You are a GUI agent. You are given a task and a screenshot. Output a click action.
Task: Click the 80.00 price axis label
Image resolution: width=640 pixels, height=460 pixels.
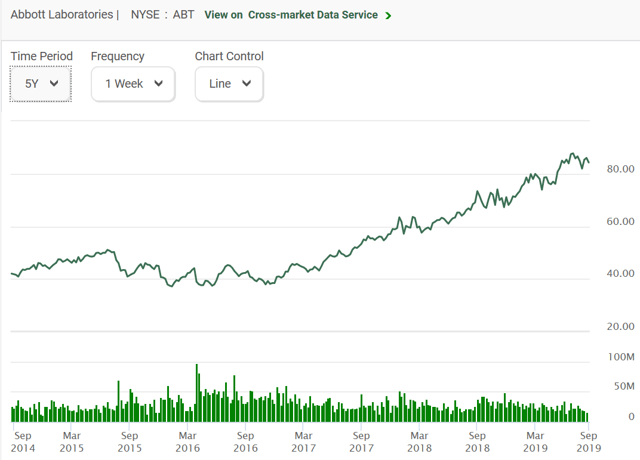(620, 169)
